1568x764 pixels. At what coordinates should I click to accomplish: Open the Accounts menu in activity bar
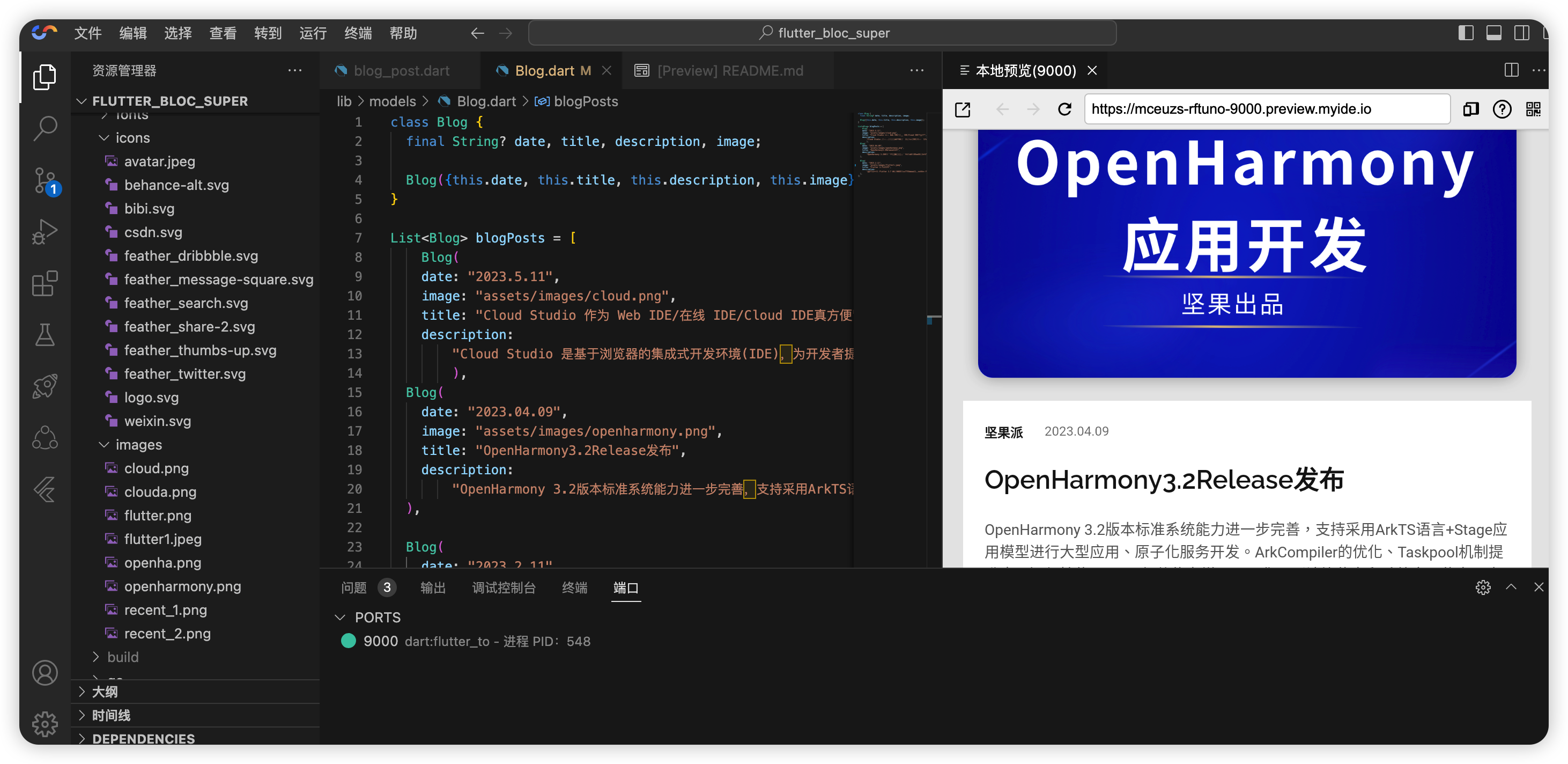45,673
